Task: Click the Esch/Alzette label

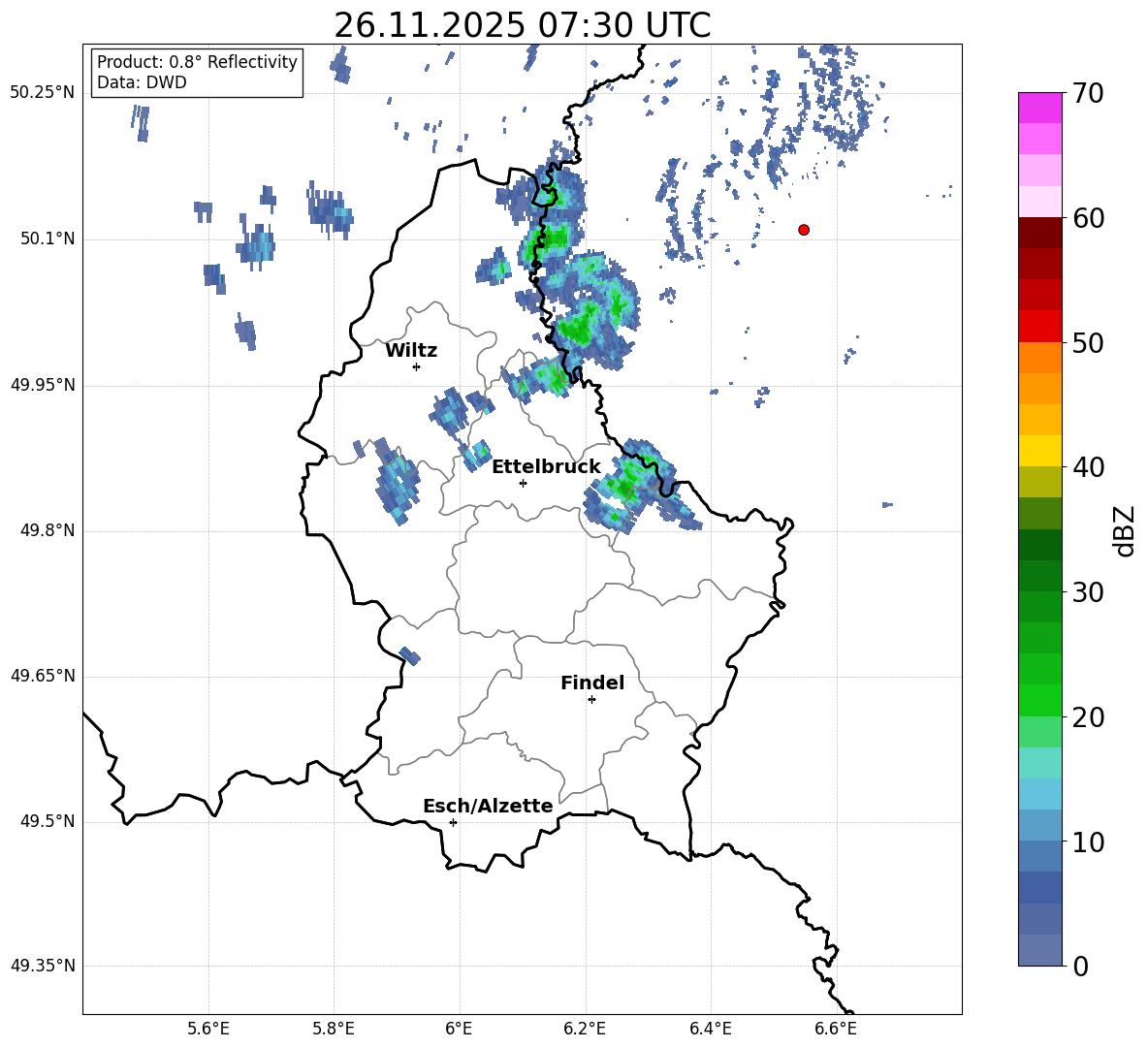Action: (489, 807)
